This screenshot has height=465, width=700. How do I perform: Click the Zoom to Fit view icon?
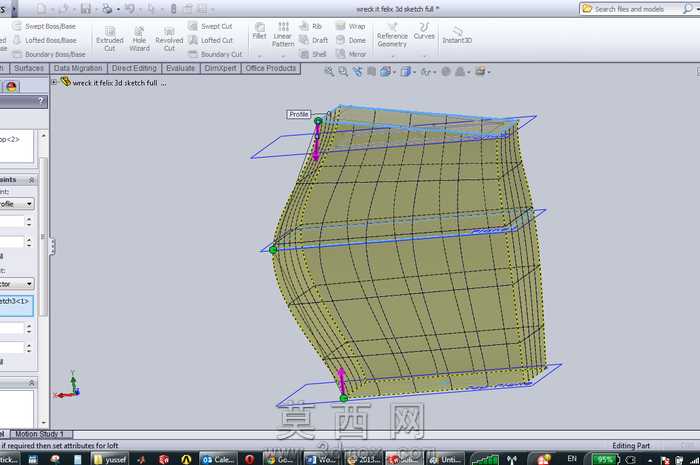tap(329, 71)
